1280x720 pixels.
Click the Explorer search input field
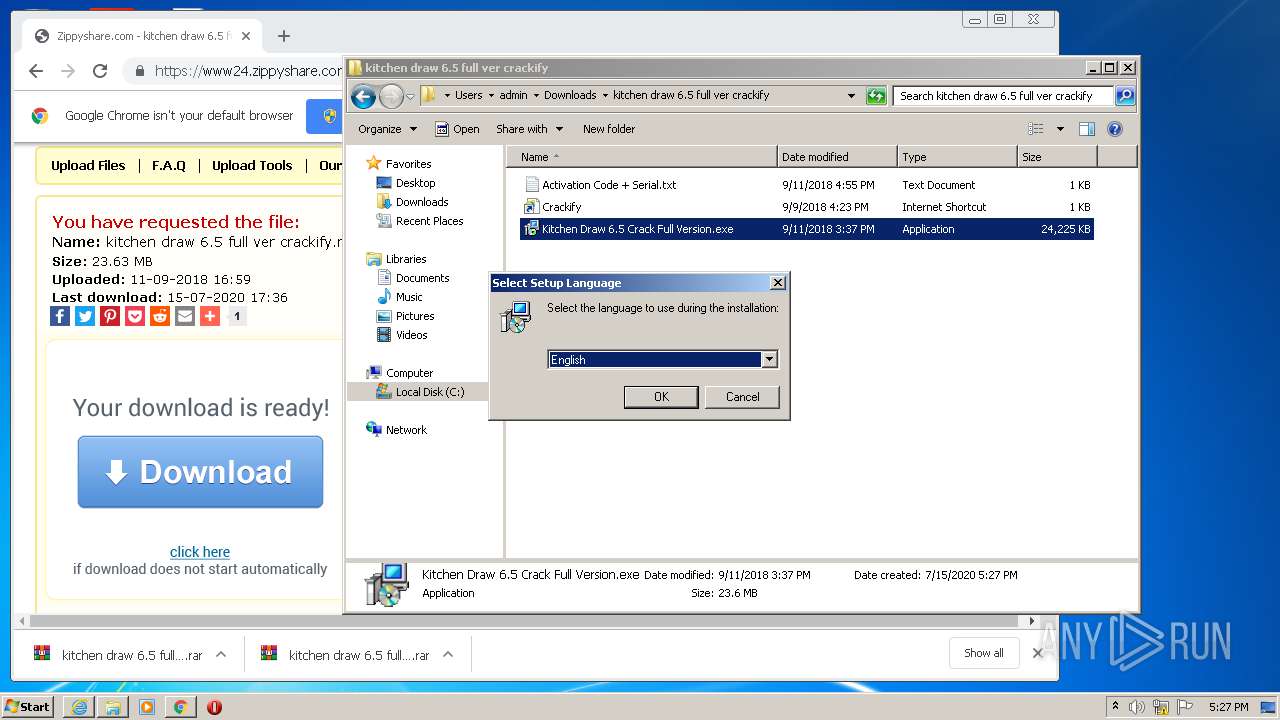(1003, 96)
